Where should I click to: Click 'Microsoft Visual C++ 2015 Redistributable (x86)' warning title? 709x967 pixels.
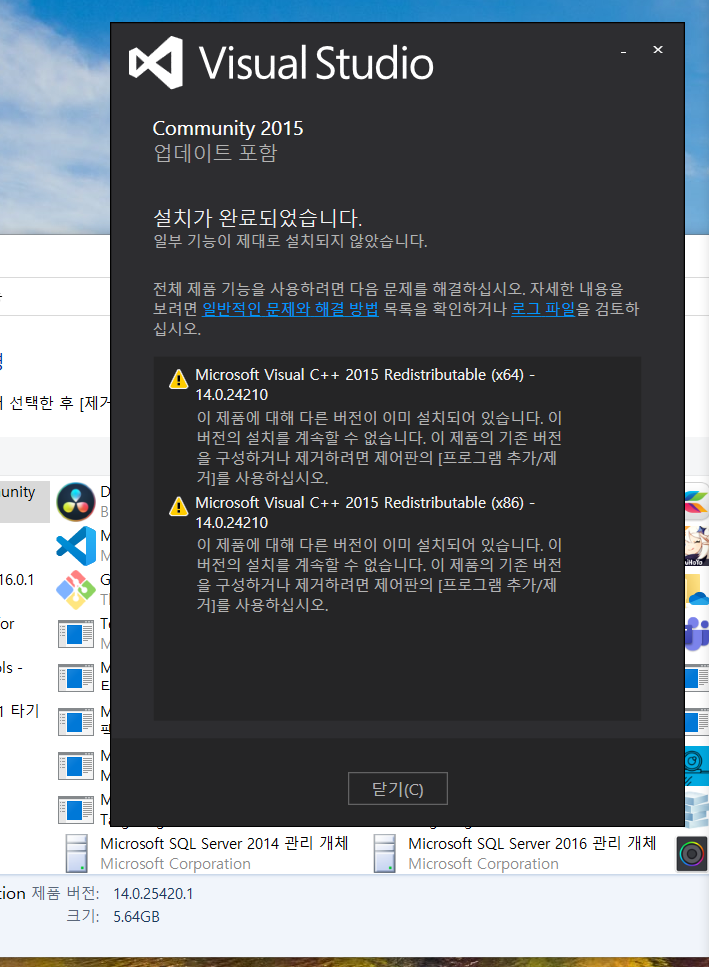[365, 512]
